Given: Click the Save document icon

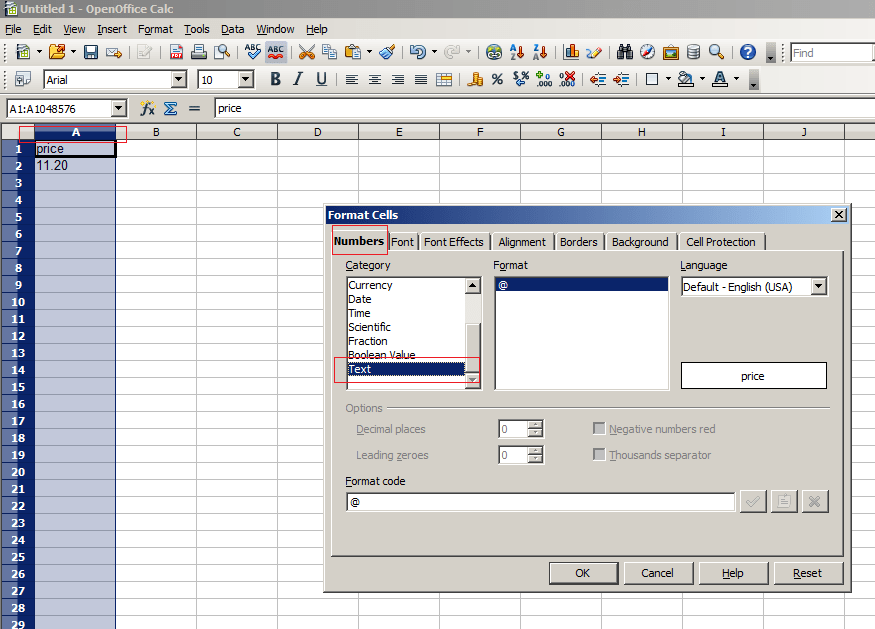Looking at the screenshot, I should pyautogui.click(x=91, y=52).
